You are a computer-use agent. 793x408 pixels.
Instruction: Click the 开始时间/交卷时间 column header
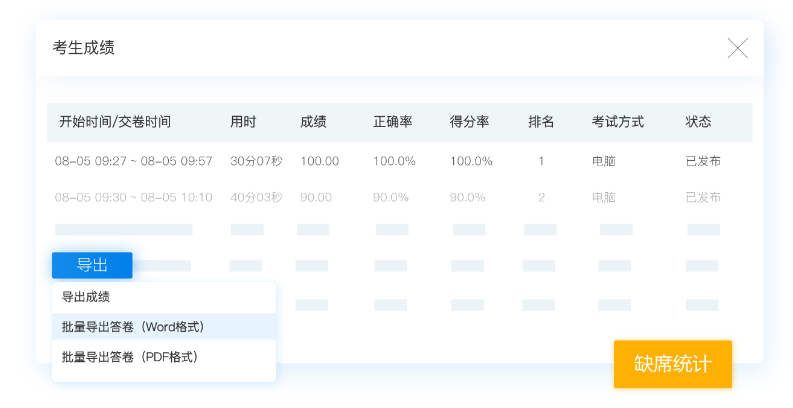click(115, 122)
